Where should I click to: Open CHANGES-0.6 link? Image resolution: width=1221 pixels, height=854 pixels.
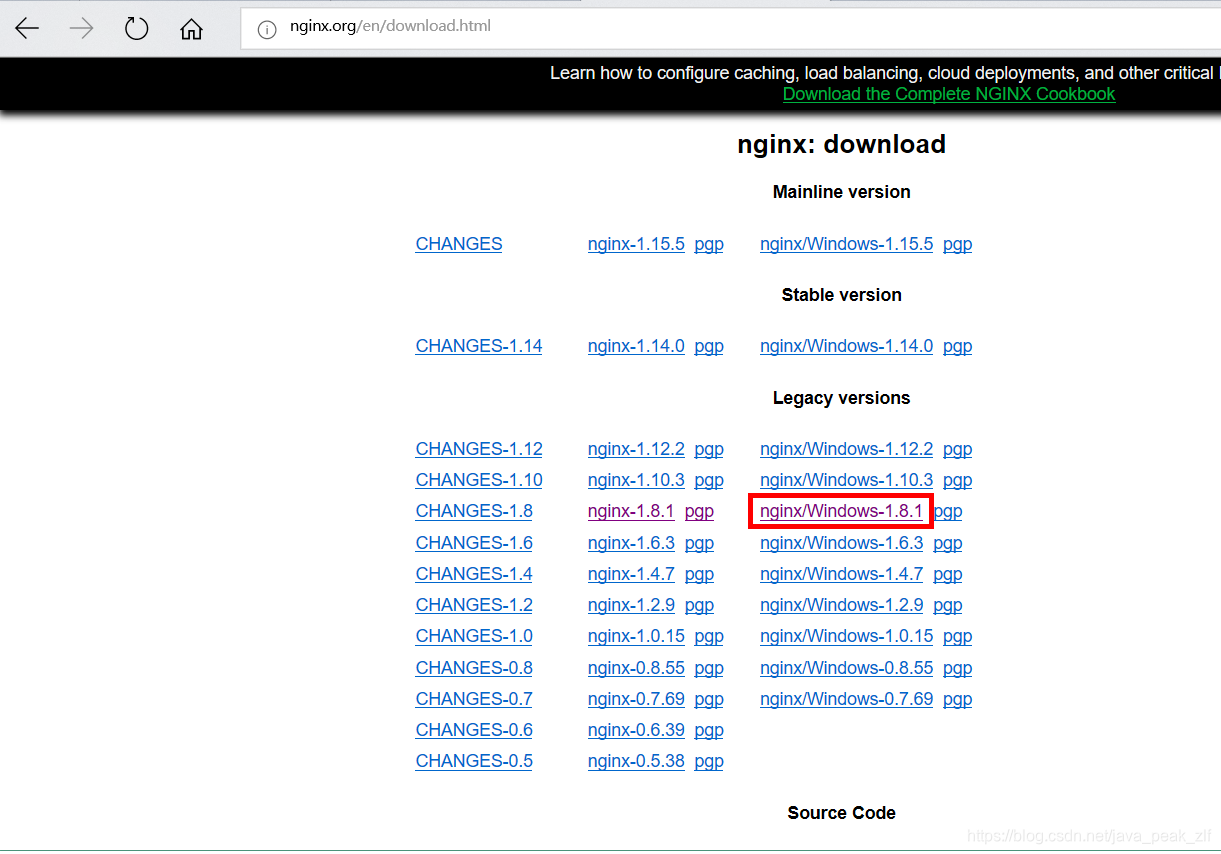(474, 730)
